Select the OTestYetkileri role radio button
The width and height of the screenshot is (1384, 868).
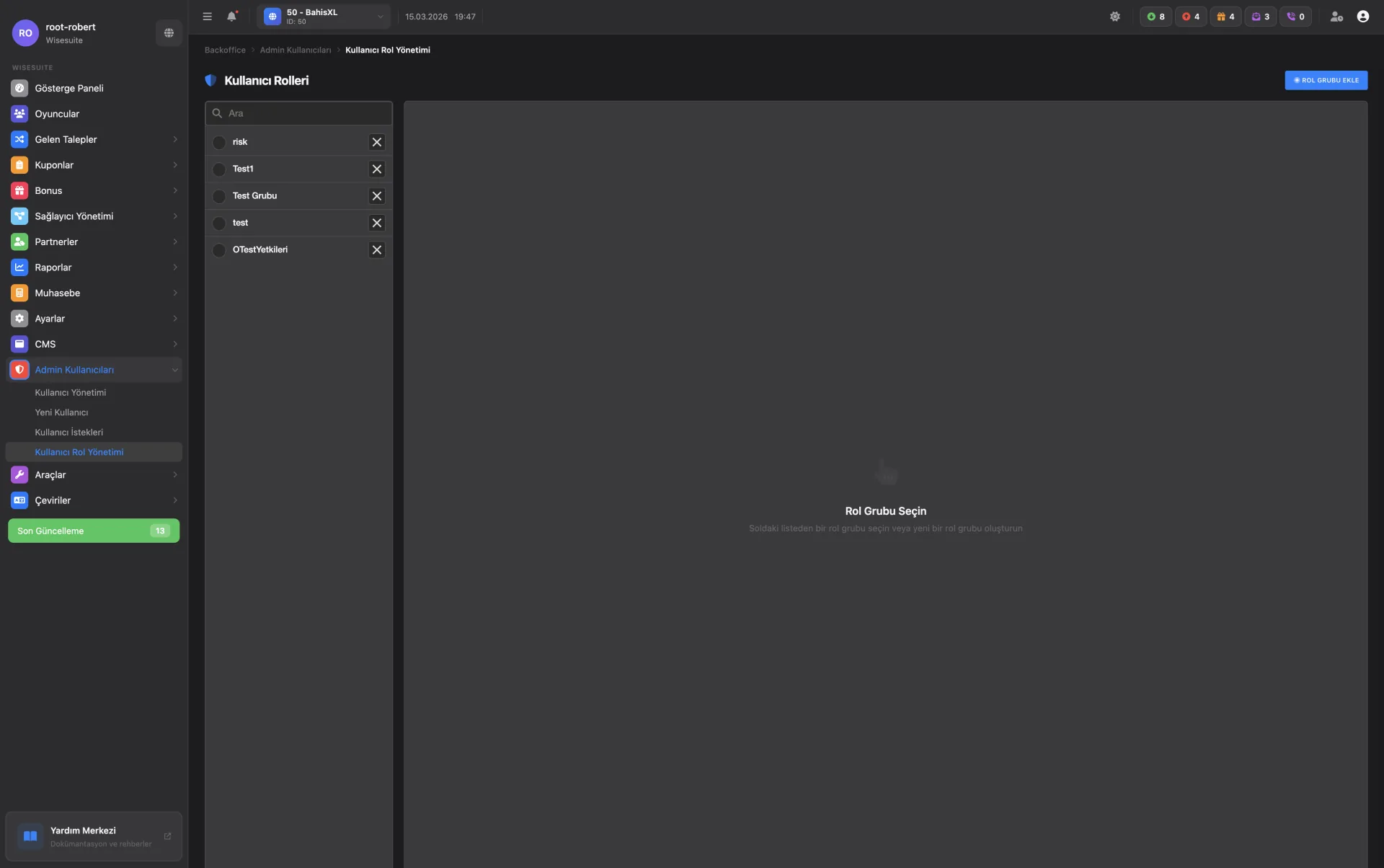pyautogui.click(x=219, y=250)
